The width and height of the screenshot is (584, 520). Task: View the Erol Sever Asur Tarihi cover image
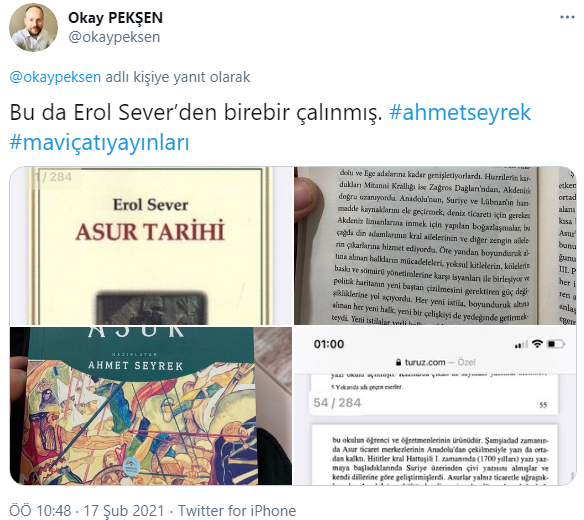pyautogui.click(x=151, y=246)
